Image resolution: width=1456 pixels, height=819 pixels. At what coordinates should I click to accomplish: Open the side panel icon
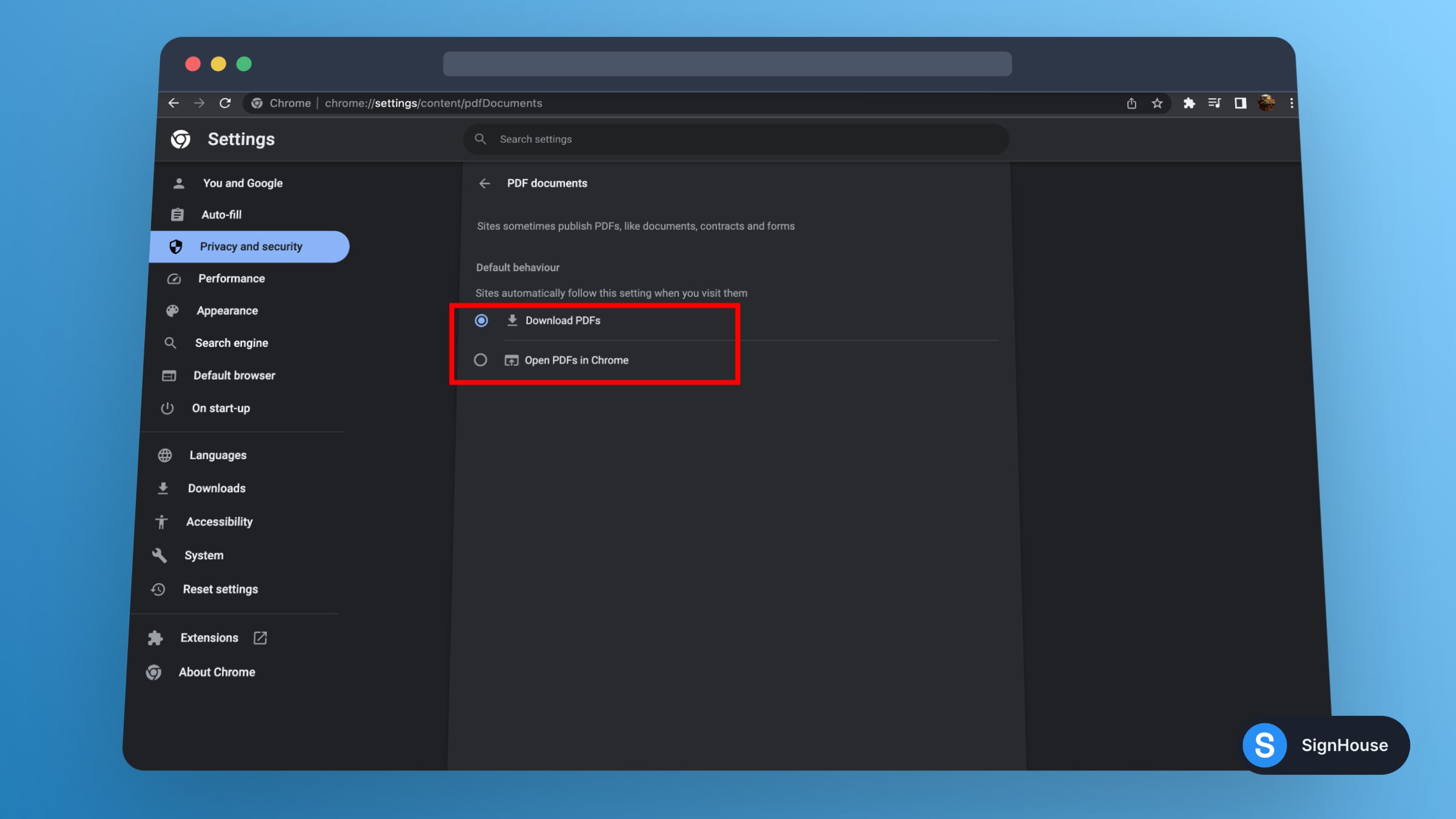coord(1240,103)
